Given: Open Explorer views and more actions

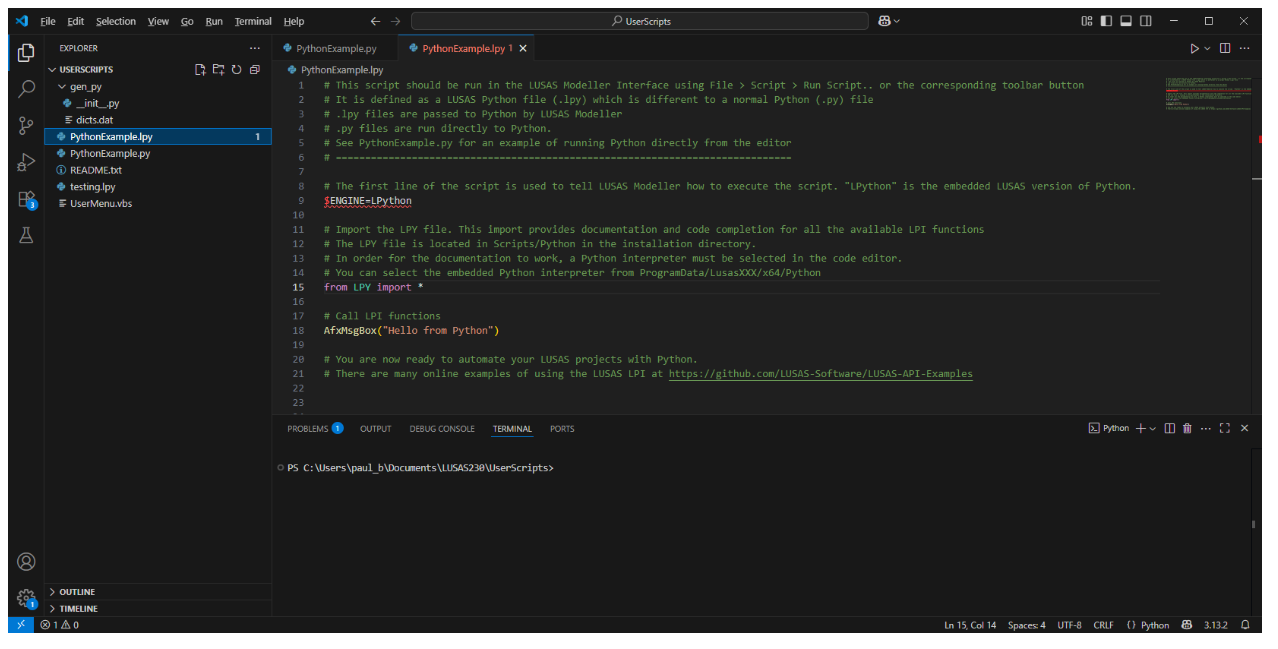Looking at the screenshot, I should (254, 48).
